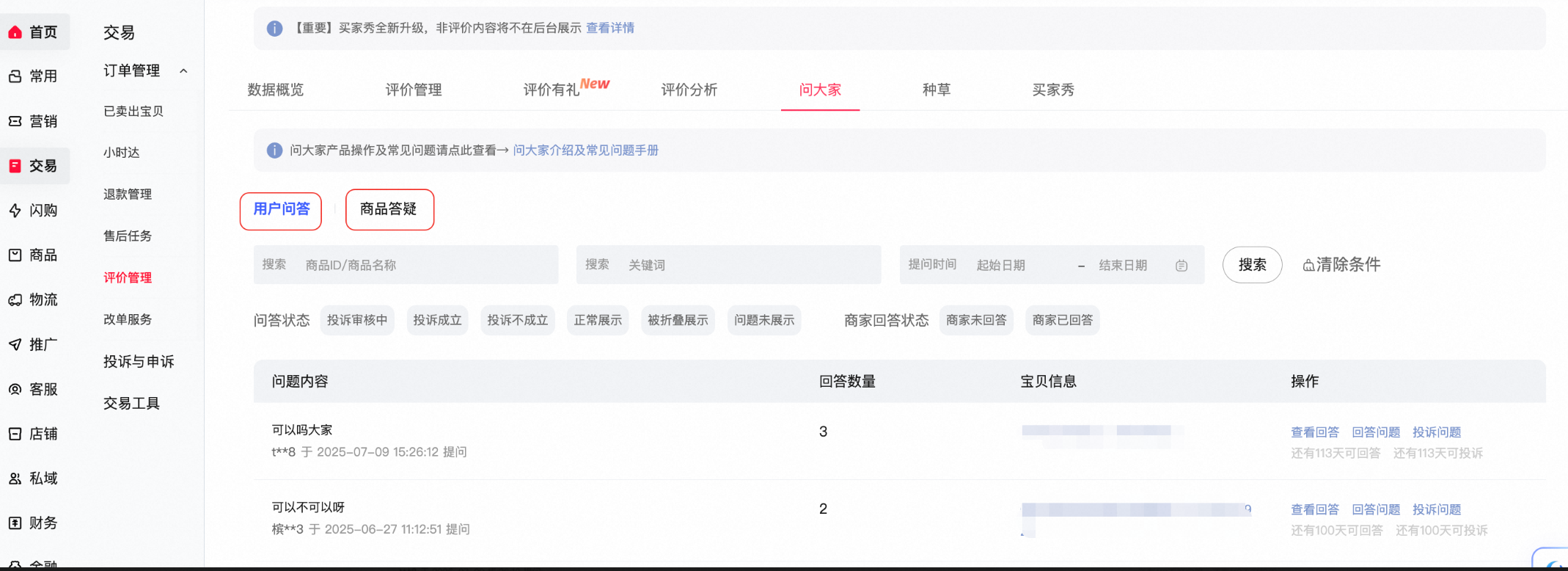The height and width of the screenshot is (571, 1568).
Task: Toggle the 商家已回答 filter
Action: 1063,321
